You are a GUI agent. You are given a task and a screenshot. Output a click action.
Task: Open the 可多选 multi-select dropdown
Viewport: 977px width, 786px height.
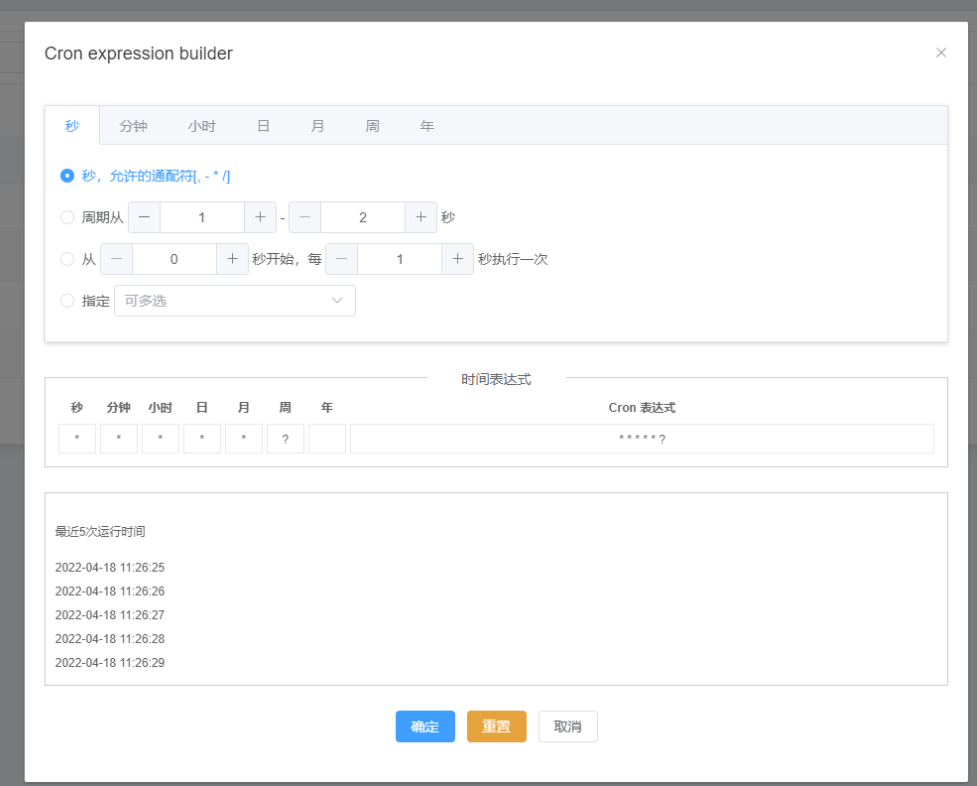(x=235, y=300)
